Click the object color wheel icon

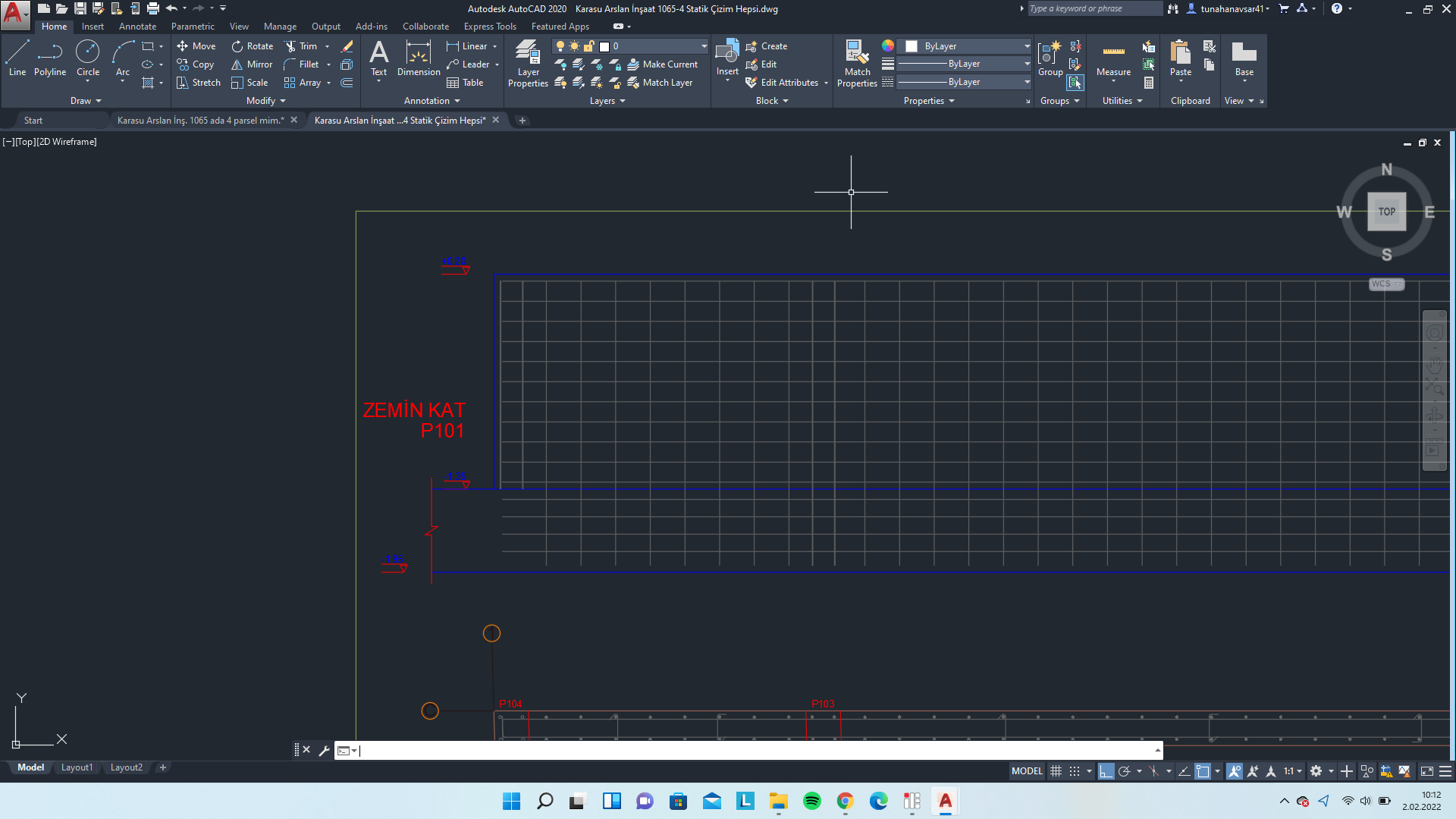[x=887, y=46]
